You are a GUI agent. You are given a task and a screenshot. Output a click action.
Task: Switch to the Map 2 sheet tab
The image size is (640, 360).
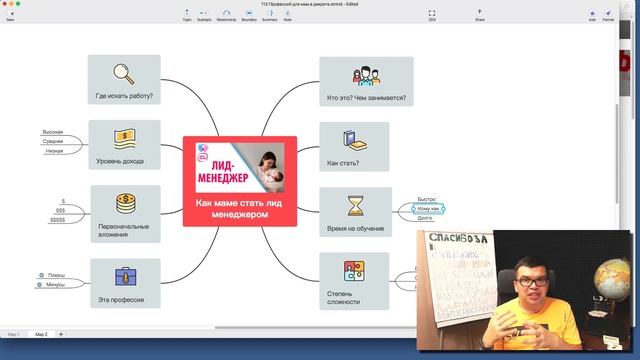[41, 334]
